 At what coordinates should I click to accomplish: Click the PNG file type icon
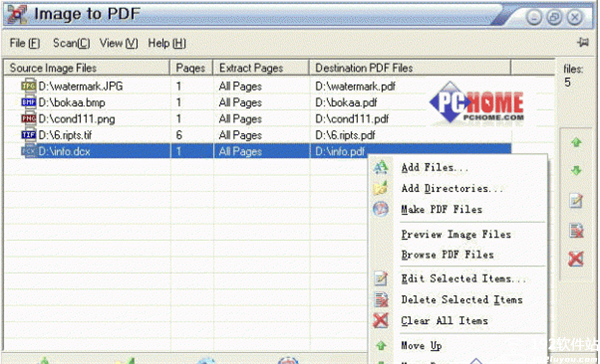coord(29,119)
